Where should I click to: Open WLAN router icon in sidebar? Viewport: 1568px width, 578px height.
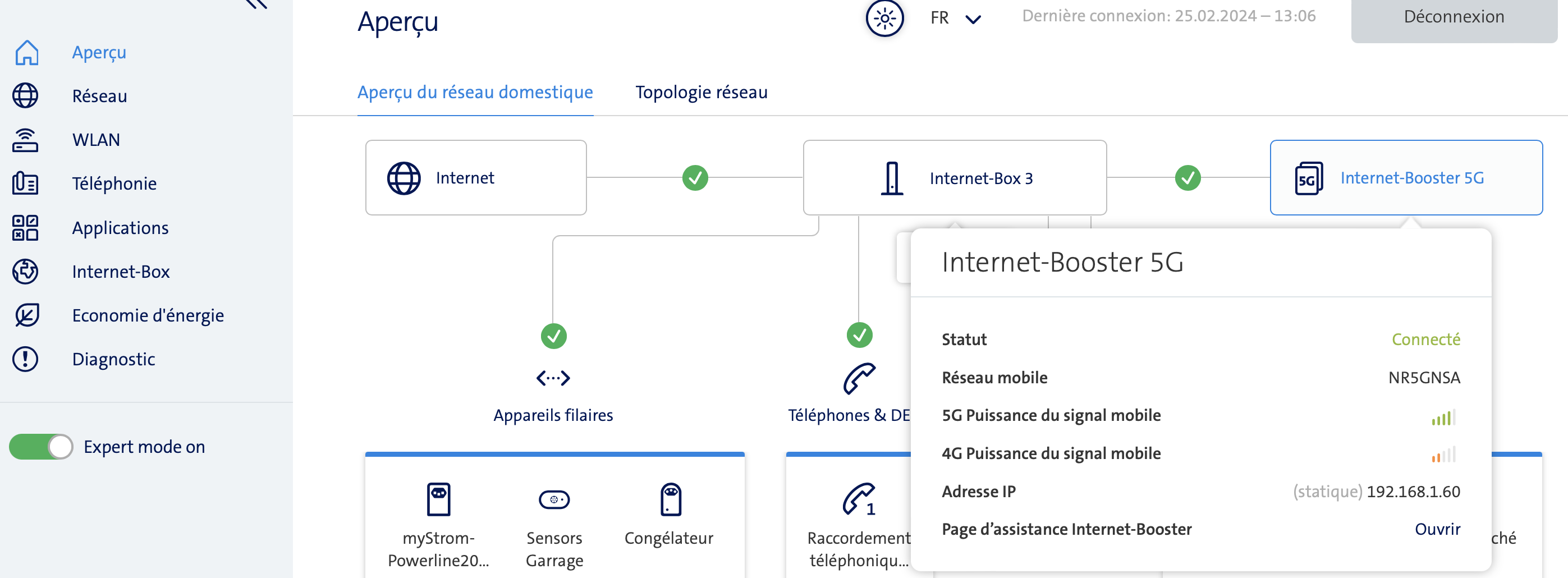pos(26,140)
